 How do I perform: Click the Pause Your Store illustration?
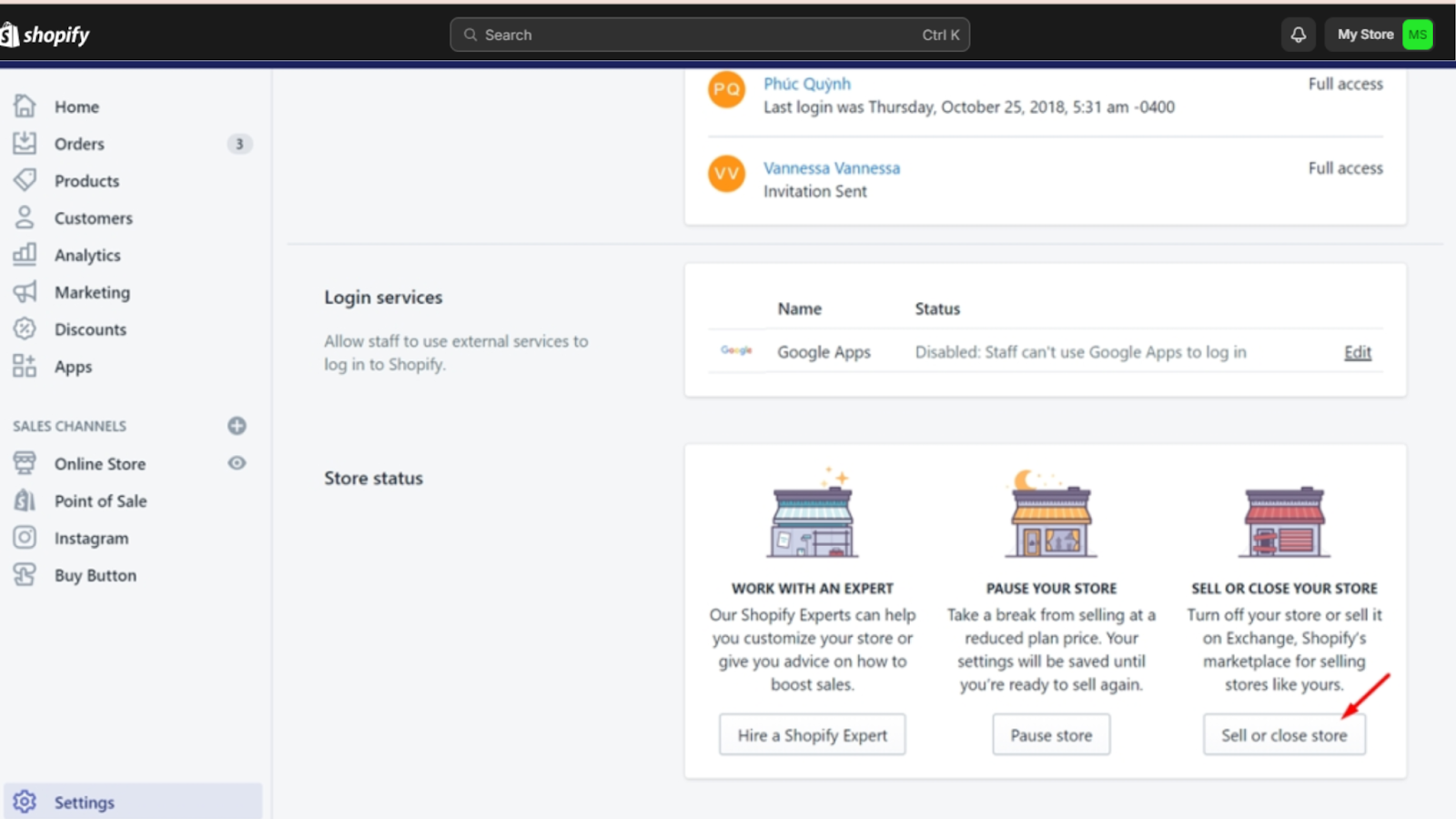[x=1051, y=514]
